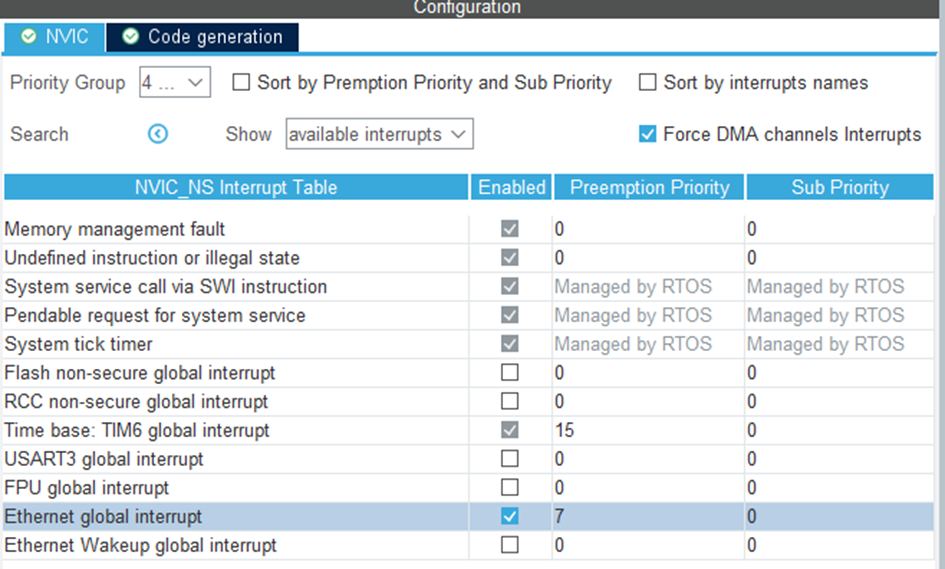Disable the Ethernet global interrupt checkbox

tap(510, 517)
